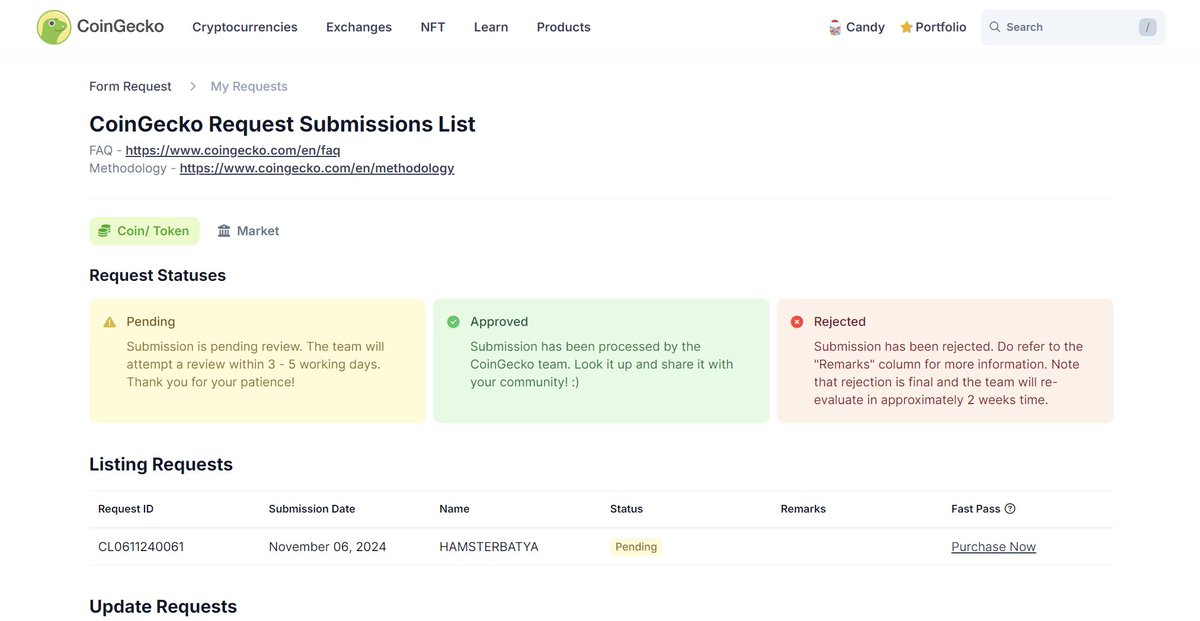Image resolution: width=1200 pixels, height=621 pixels.
Task: Click the Update Requests heading
Action: 163,607
